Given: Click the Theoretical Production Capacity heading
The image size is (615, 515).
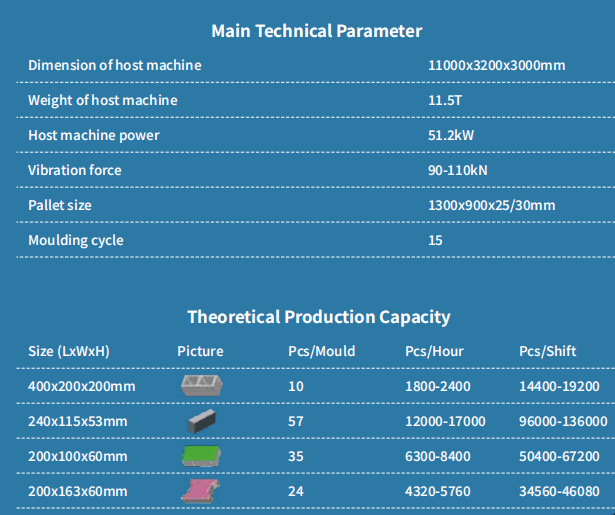Looking at the screenshot, I should click(x=318, y=317).
